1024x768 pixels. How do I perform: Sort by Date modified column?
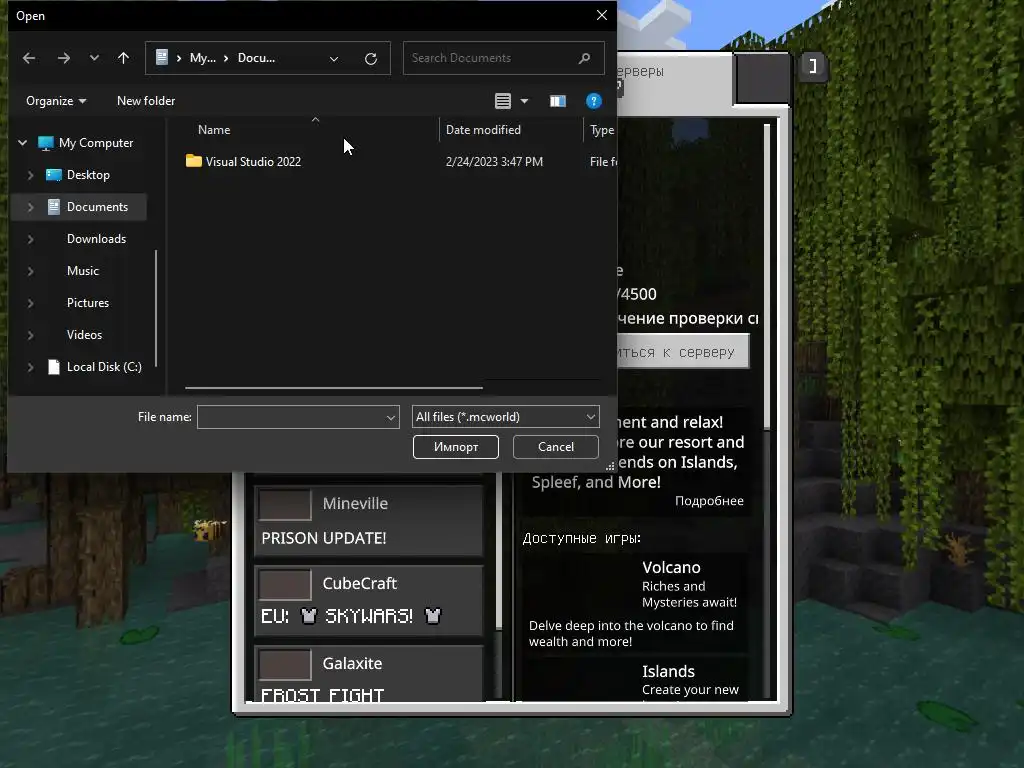pyautogui.click(x=483, y=129)
